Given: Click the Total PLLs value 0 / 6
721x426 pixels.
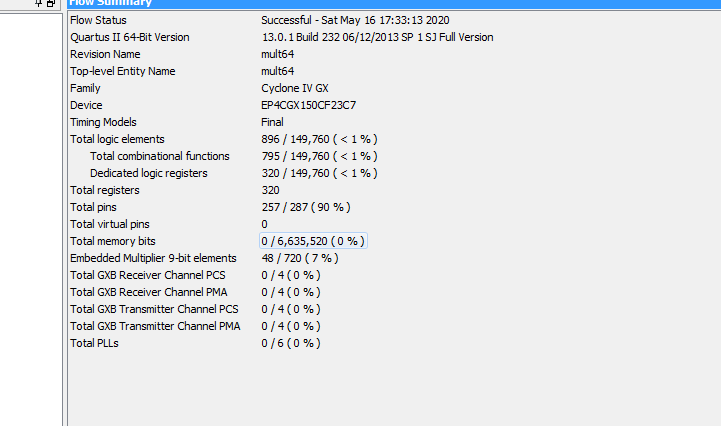Looking at the screenshot, I should 291,344.
